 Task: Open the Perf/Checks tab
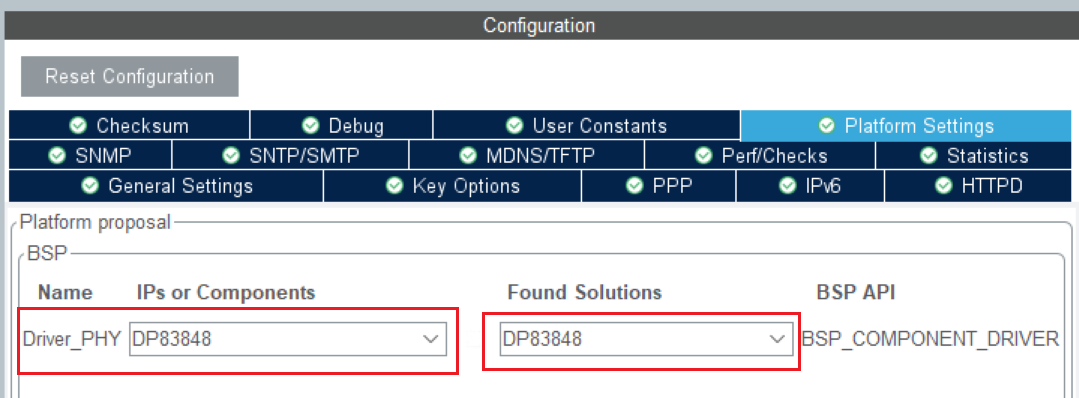[x=760, y=156]
